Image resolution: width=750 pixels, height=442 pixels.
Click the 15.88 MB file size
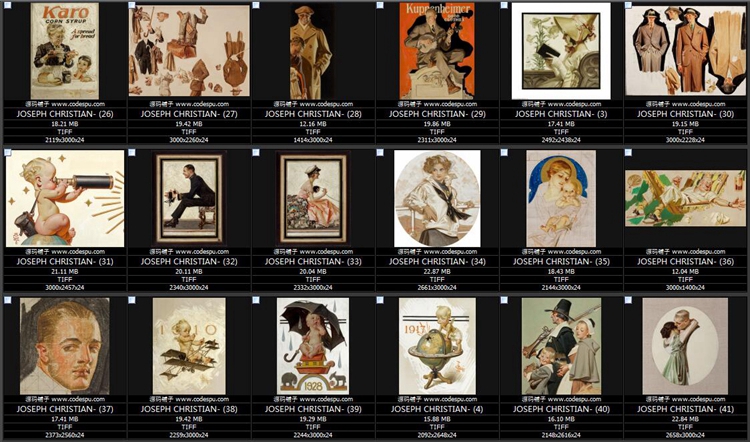pyautogui.click(x=437, y=419)
